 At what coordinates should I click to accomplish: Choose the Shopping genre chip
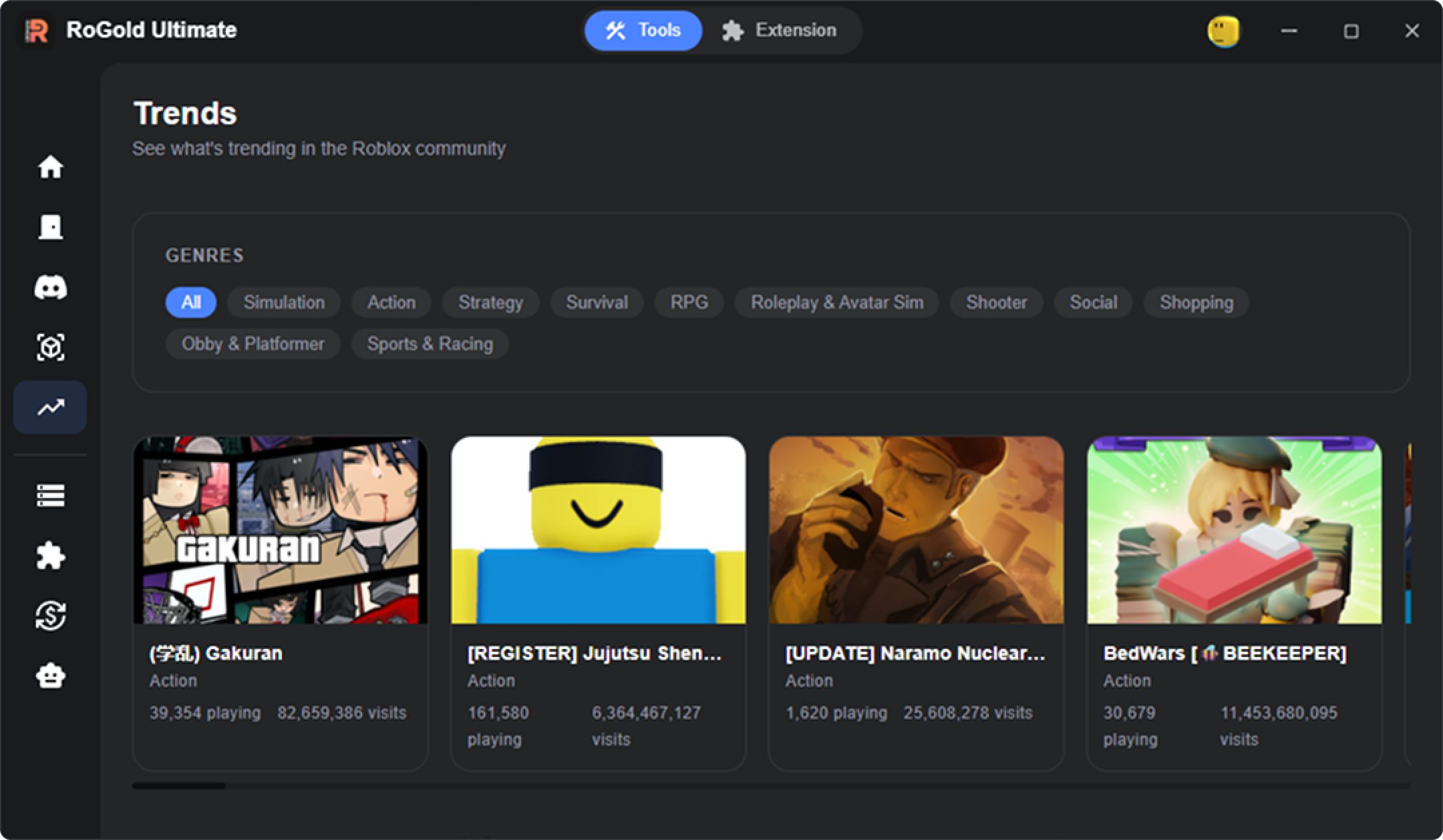pyautogui.click(x=1196, y=302)
